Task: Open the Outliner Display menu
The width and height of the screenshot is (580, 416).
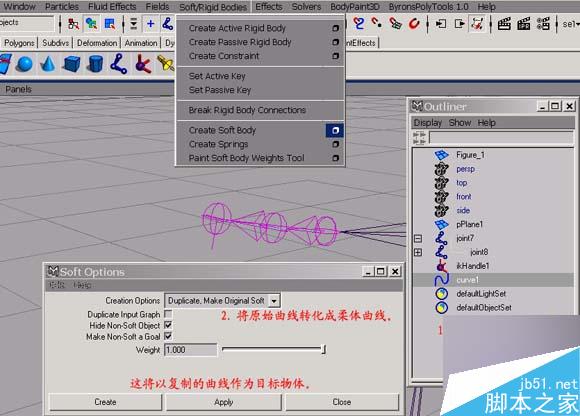Action: pyautogui.click(x=428, y=123)
